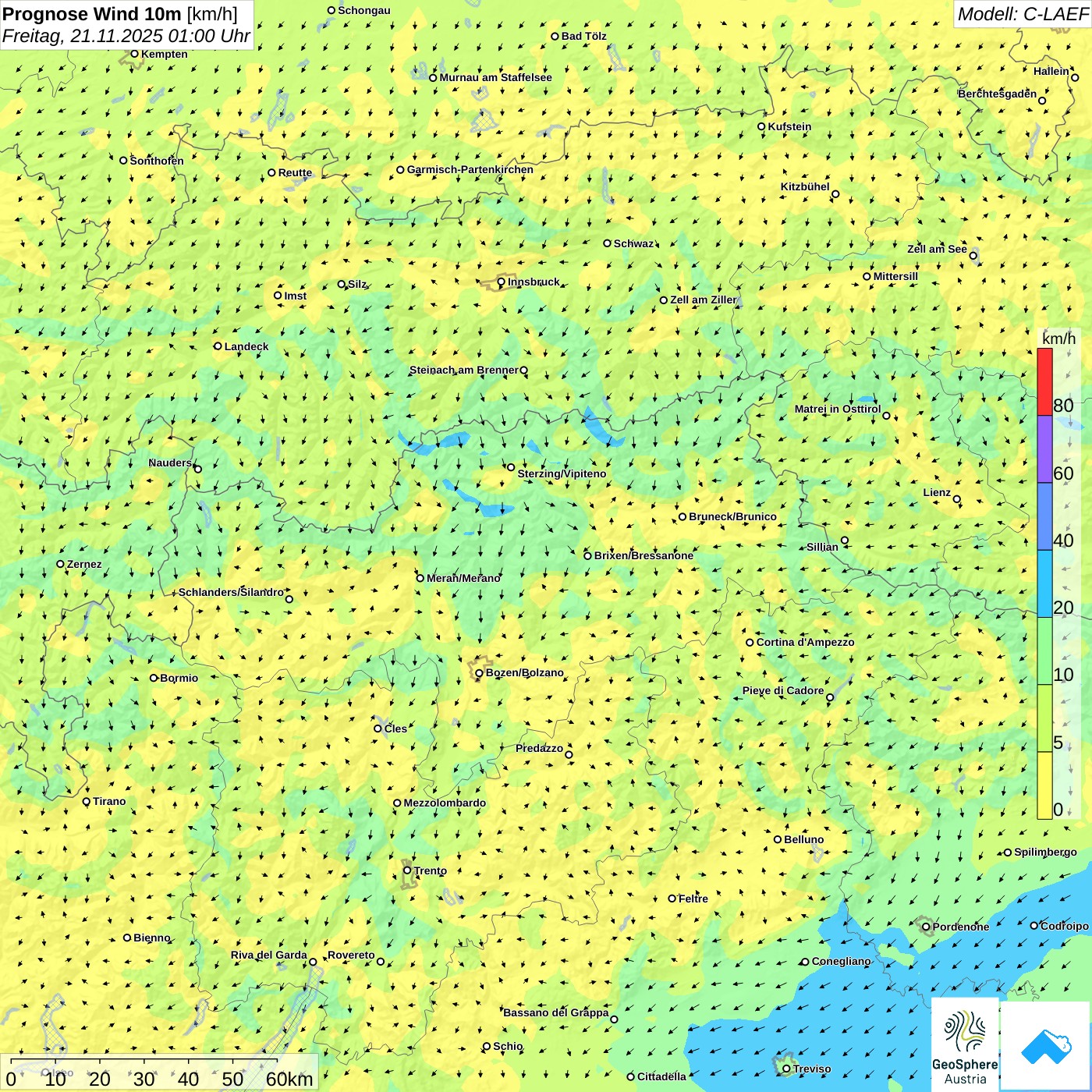
Task: Click the GeoSphere Austria logo
Action: (x=965, y=1044)
